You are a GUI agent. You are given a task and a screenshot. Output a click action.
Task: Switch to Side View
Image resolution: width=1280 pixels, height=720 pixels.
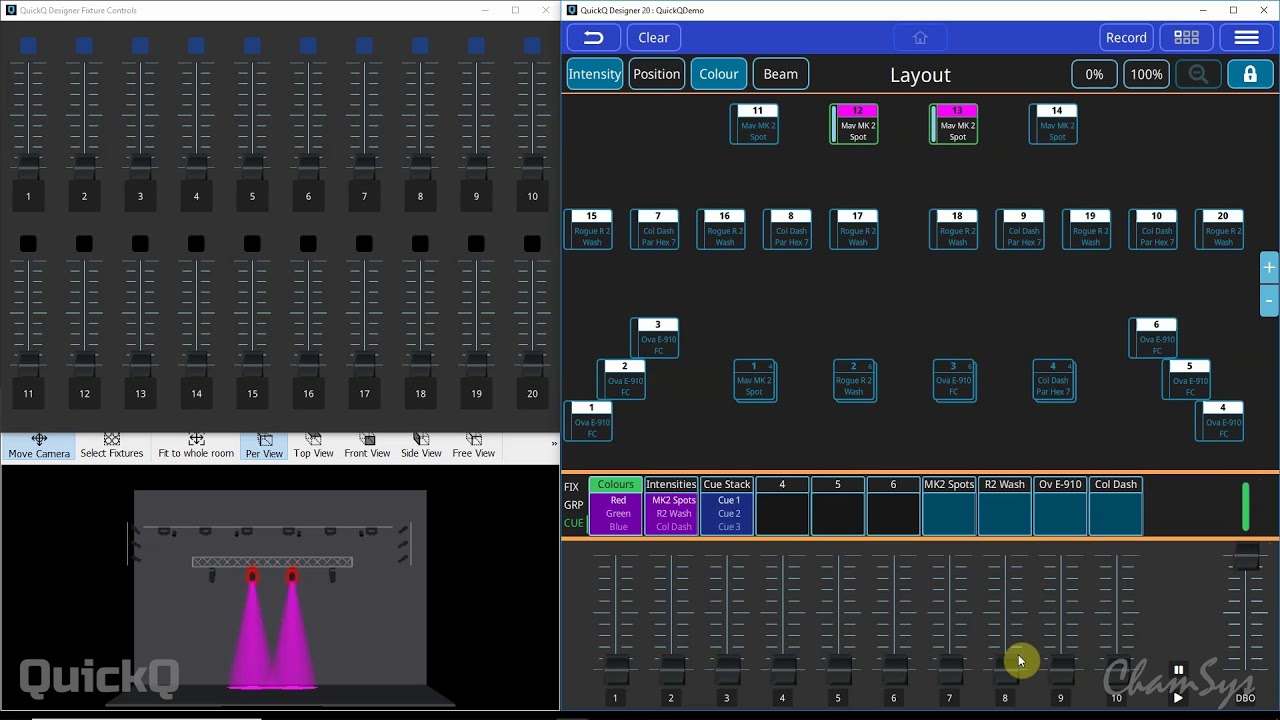click(421, 446)
